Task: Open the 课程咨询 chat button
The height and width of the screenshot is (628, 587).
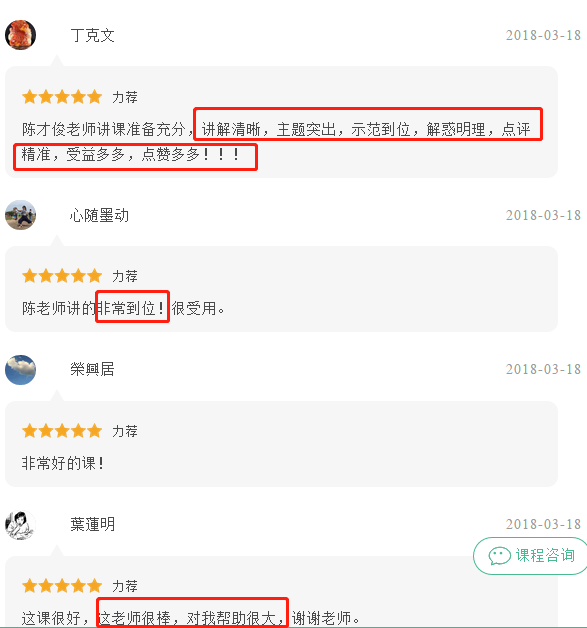Action: [531, 556]
